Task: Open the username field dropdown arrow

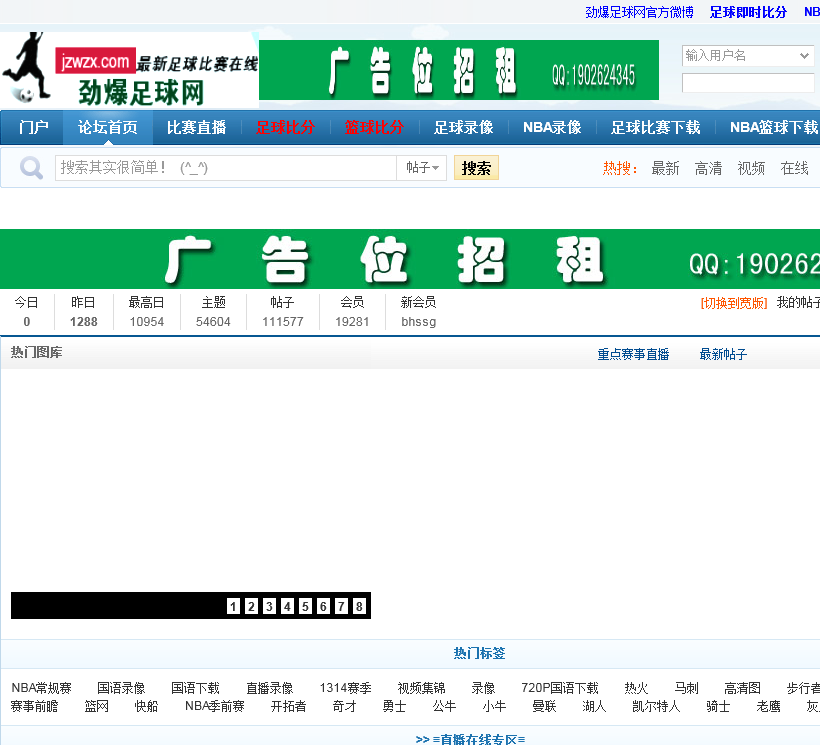Action: pyautogui.click(x=804, y=55)
